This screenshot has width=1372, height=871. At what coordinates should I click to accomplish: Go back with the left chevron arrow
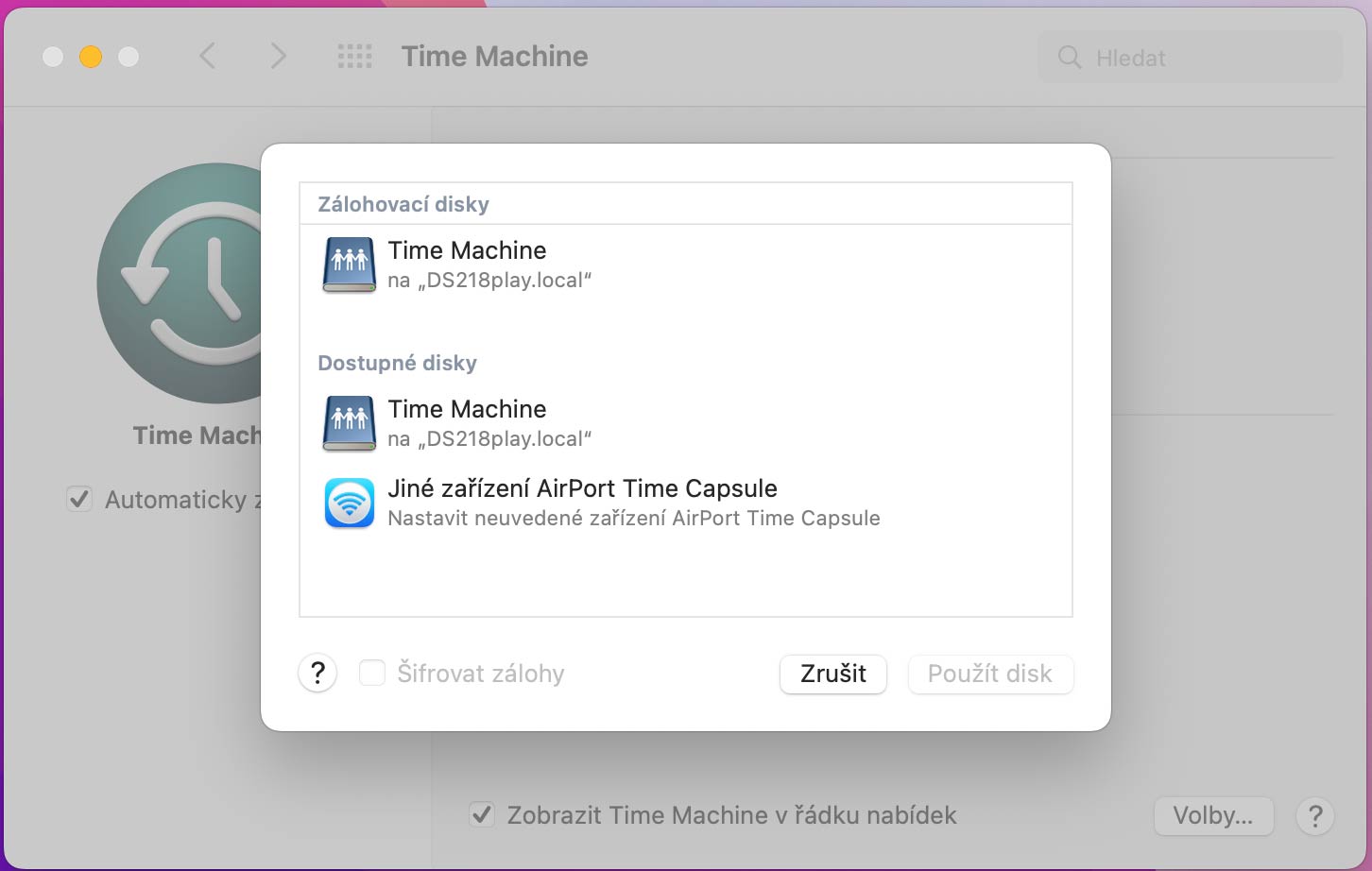coord(208,57)
